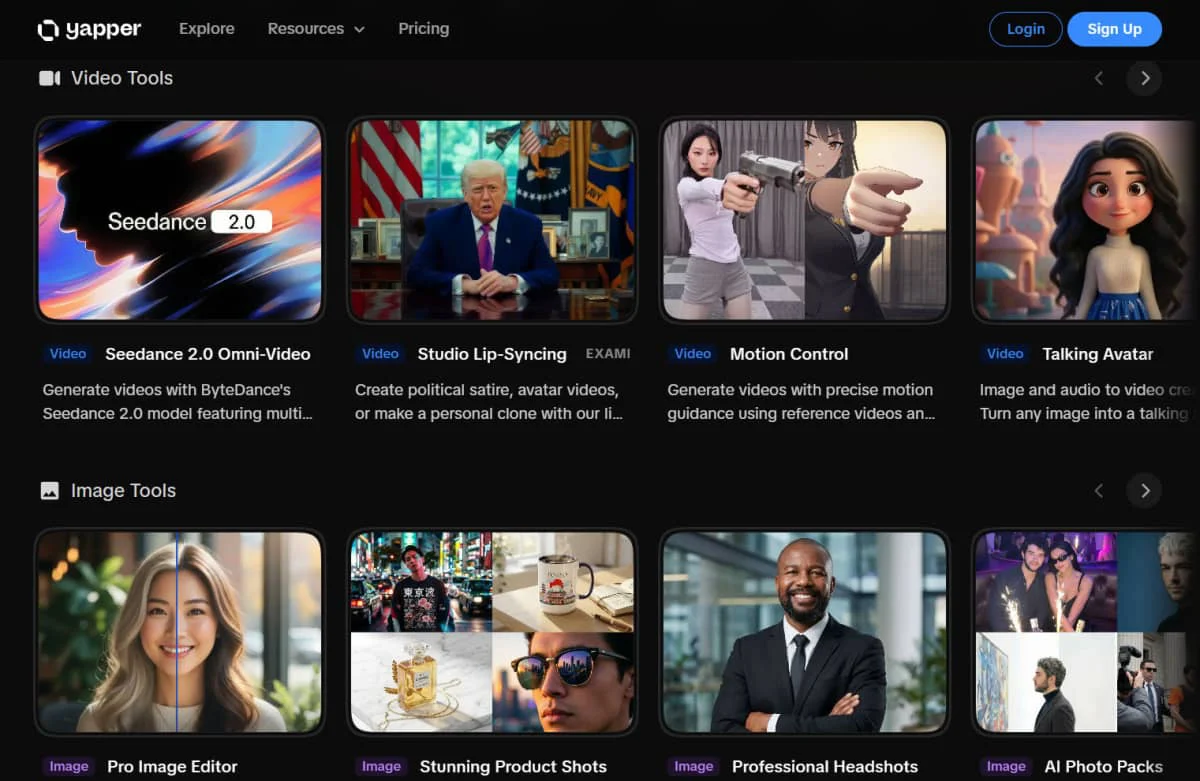Open the Talking Avatar thumbnail

(1086, 220)
